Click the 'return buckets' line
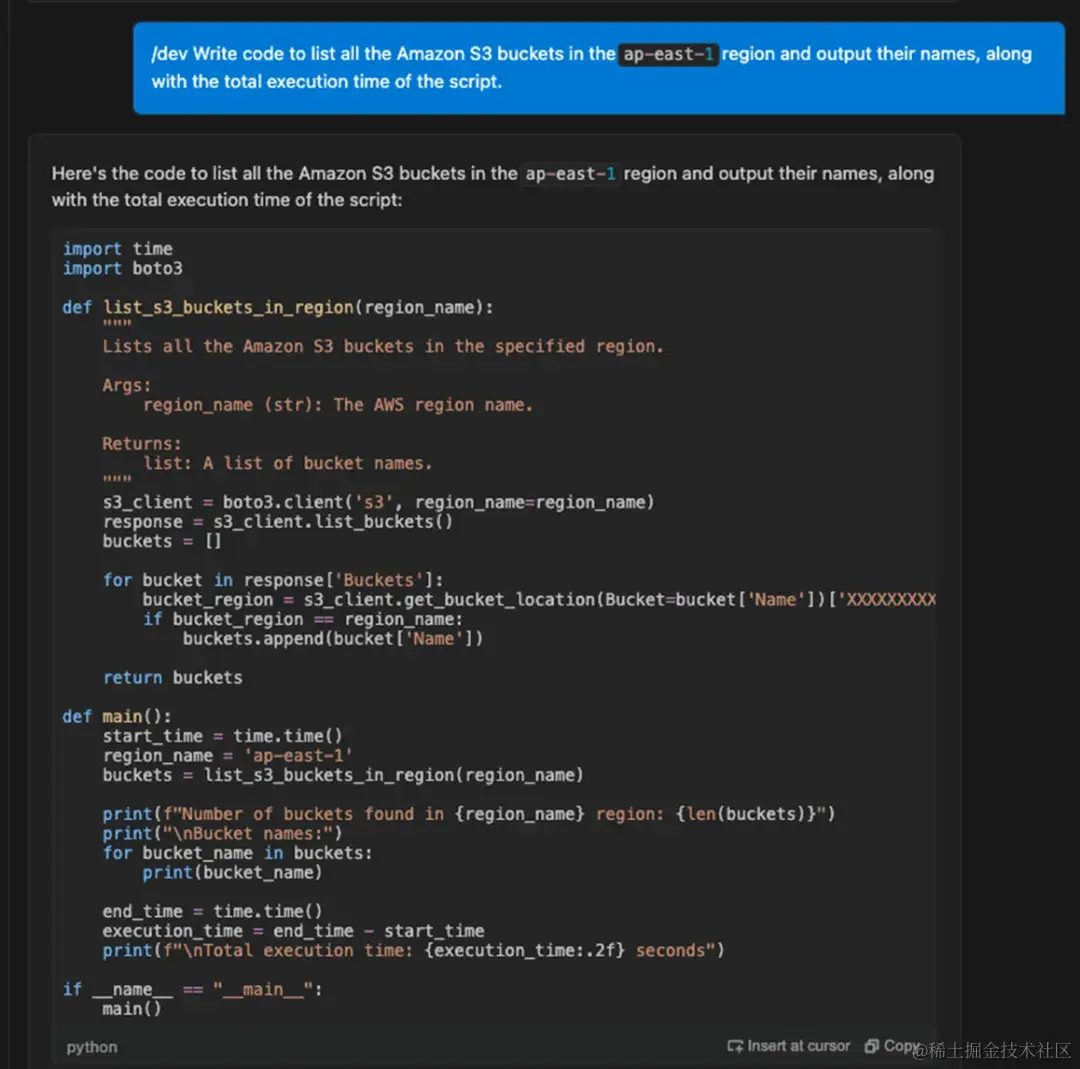Screen dimensions: 1080x1069 (172, 678)
